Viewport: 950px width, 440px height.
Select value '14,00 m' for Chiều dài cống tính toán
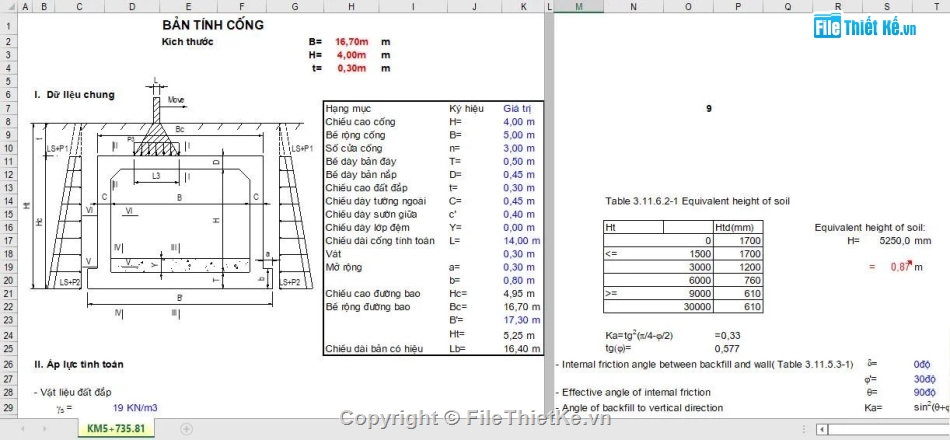pyautogui.click(x=521, y=241)
